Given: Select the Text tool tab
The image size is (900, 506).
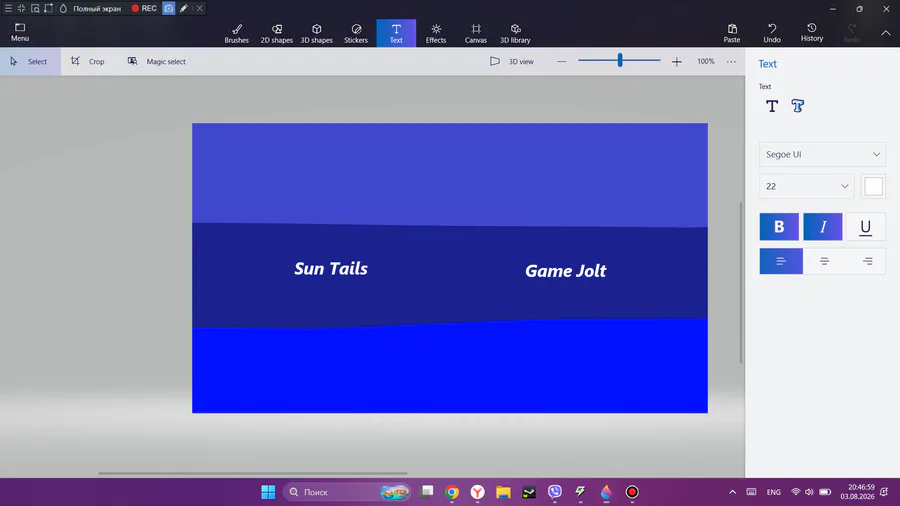Looking at the screenshot, I should [x=396, y=33].
